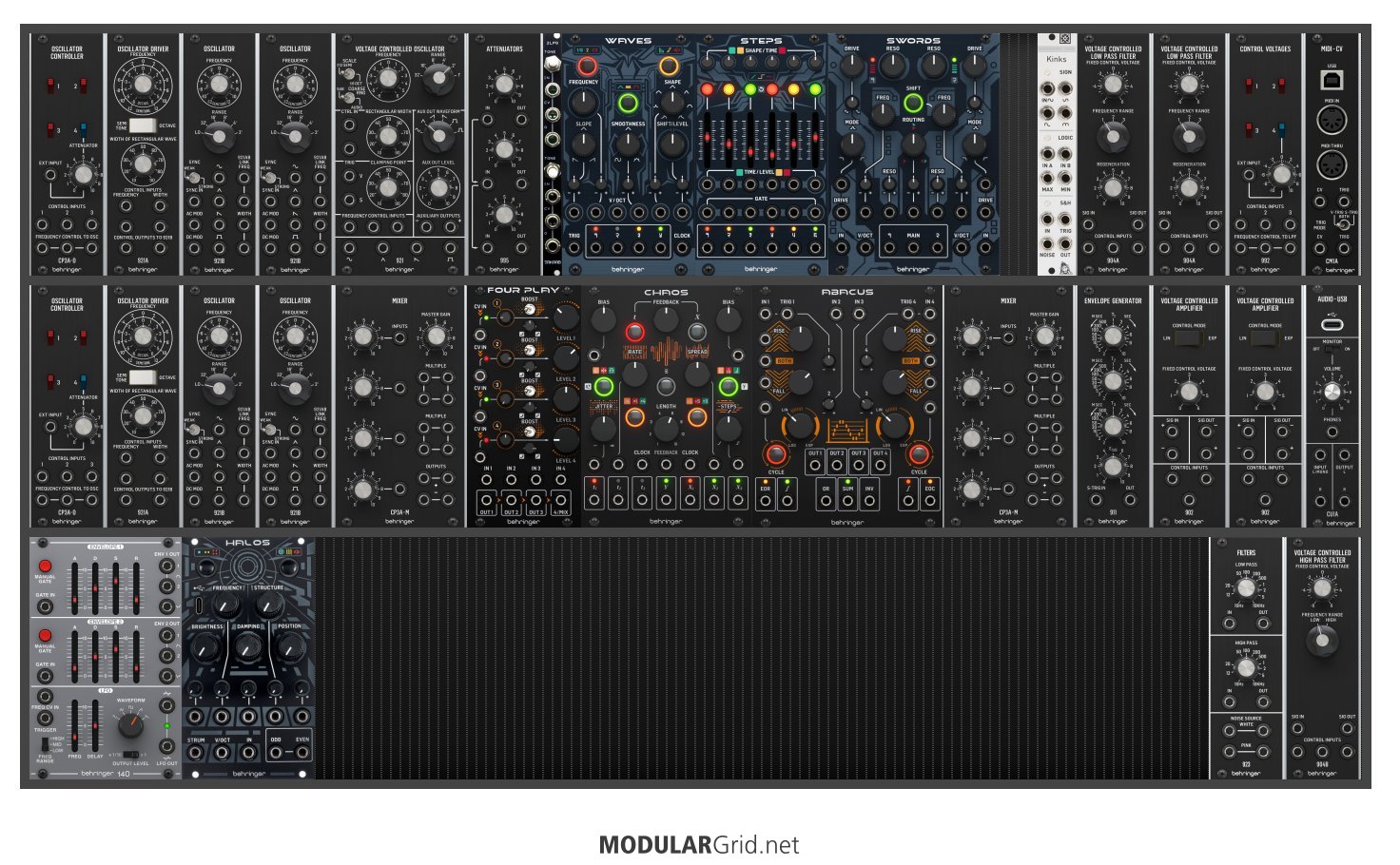This screenshot has width=1400, height=865.
Task: Push the orange lit button above Waves Shape
Action: tap(670, 66)
